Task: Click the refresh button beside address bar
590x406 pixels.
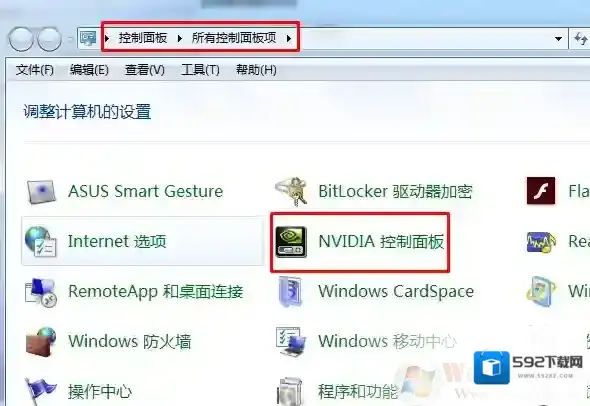Action: coord(580,38)
